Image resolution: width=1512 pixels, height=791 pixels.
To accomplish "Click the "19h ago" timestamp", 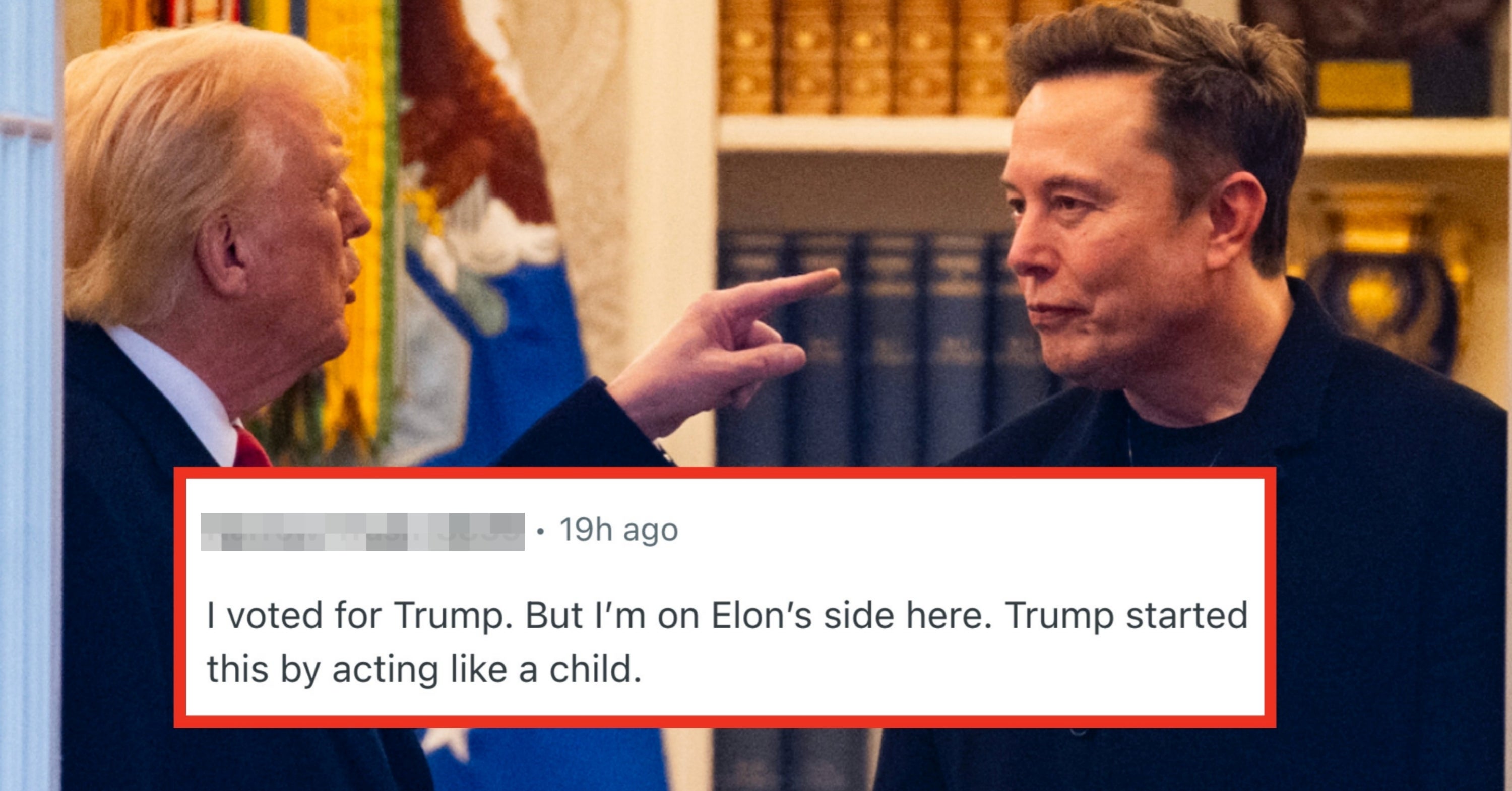I will [618, 530].
